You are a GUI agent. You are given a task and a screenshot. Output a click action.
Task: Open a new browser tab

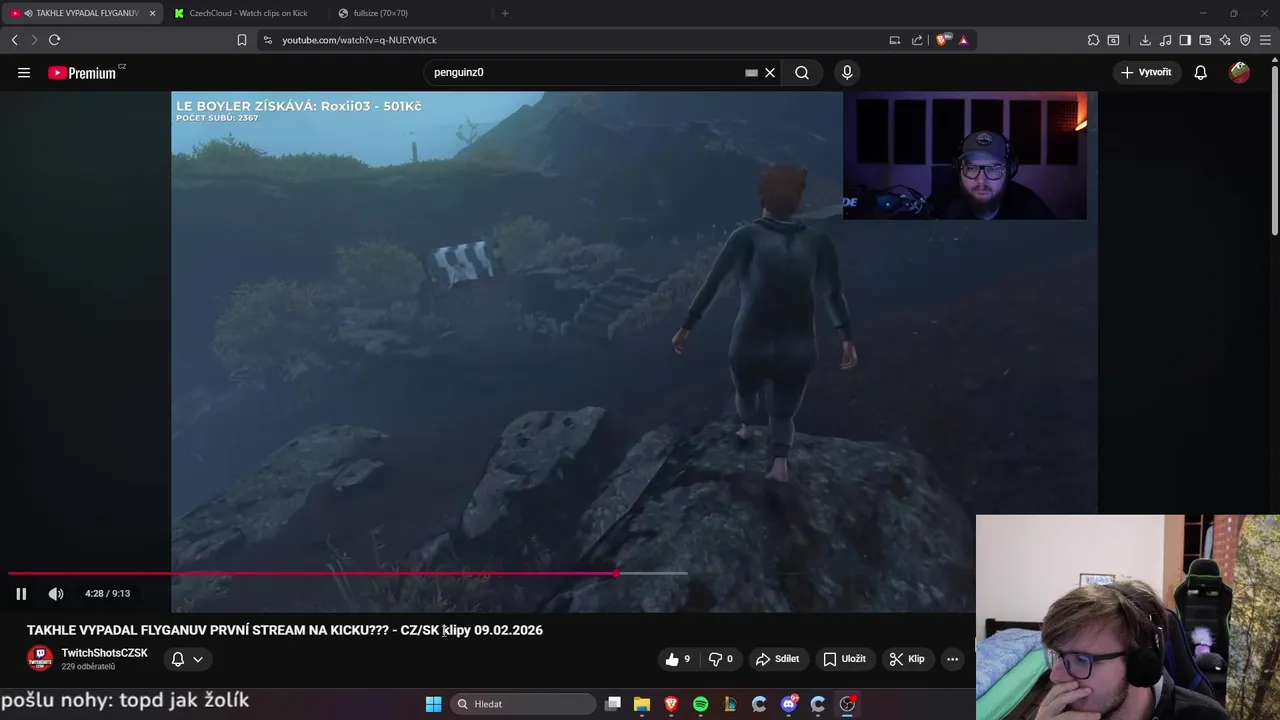[505, 13]
